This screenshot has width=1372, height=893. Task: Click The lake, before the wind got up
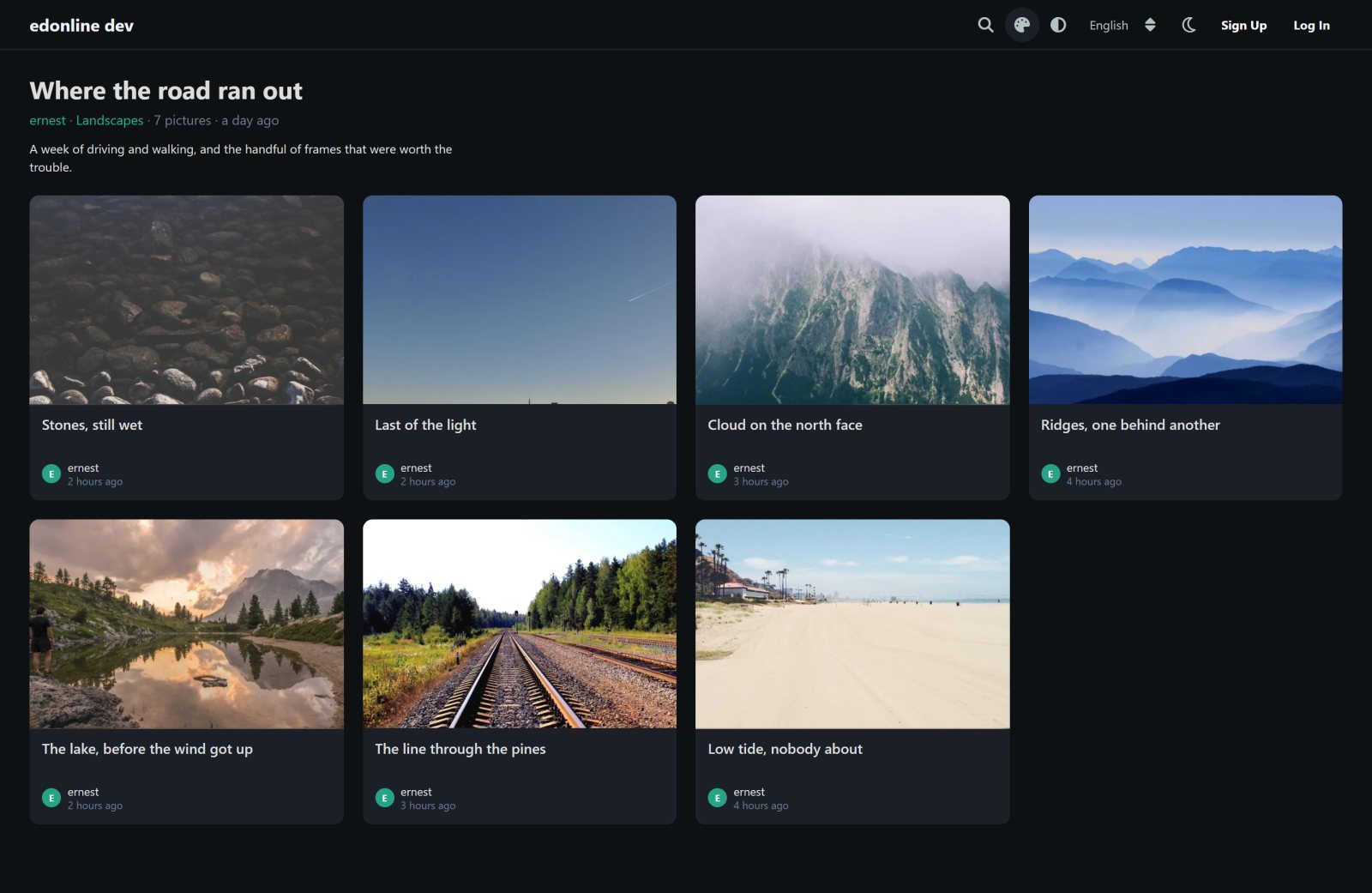click(147, 749)
